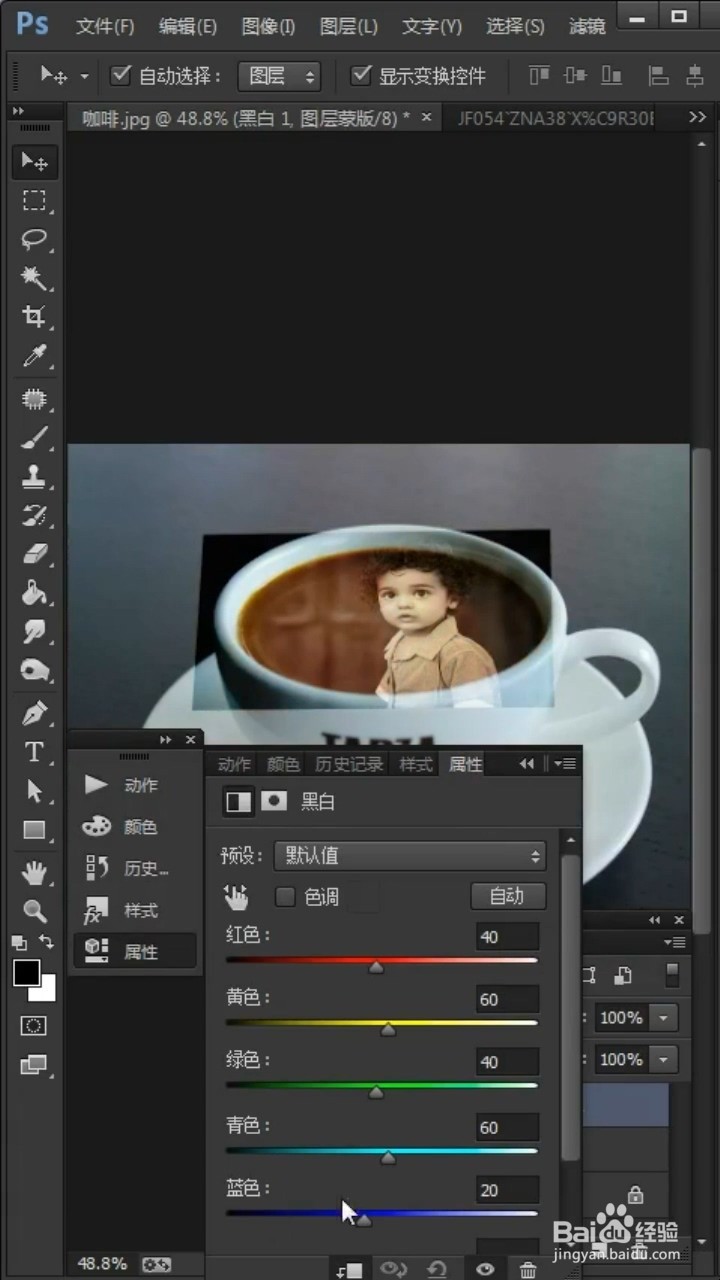The image size is (720, 1280).
Task: Select the Magic Wand tool
Action: 34,278
